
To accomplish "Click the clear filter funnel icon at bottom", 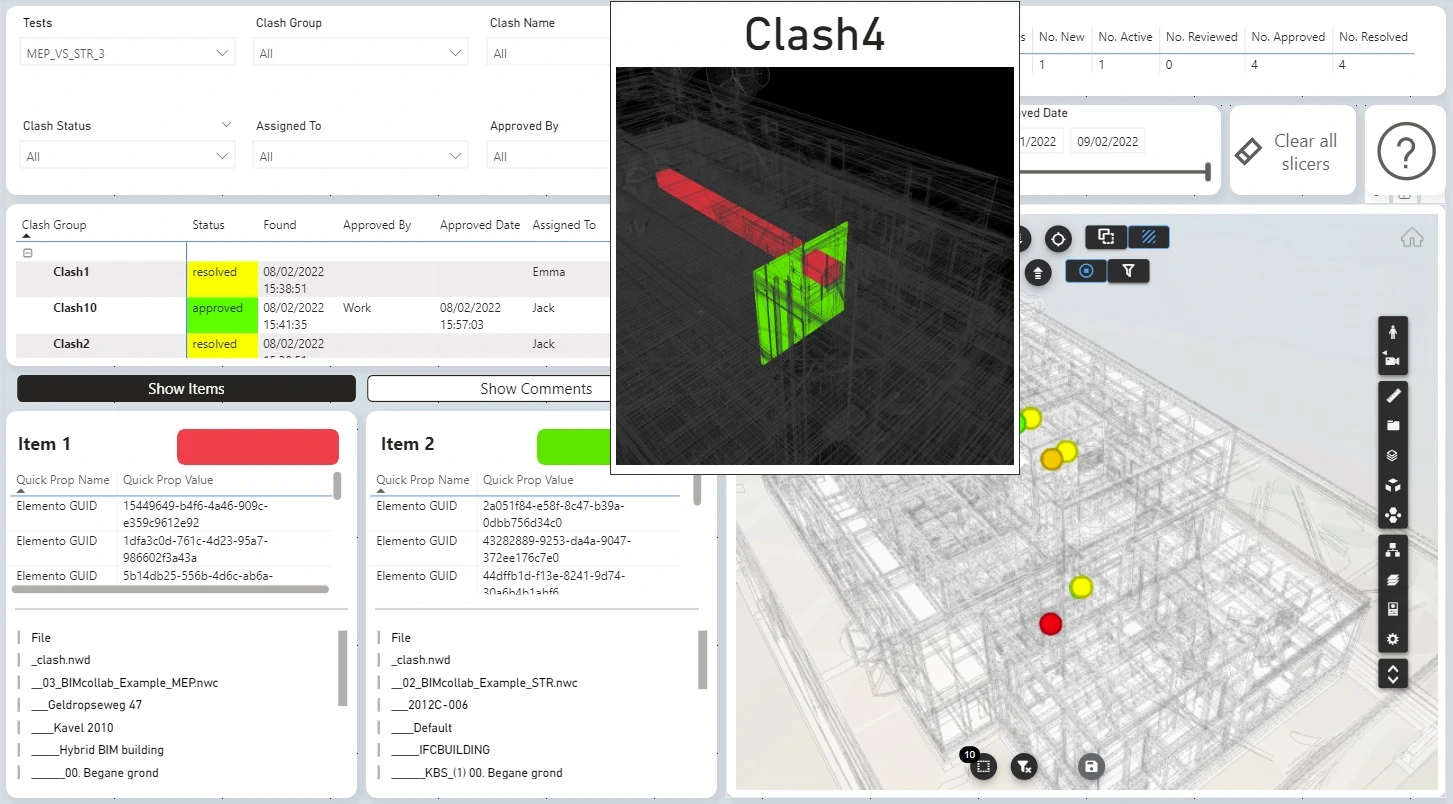I will 1023,767.
